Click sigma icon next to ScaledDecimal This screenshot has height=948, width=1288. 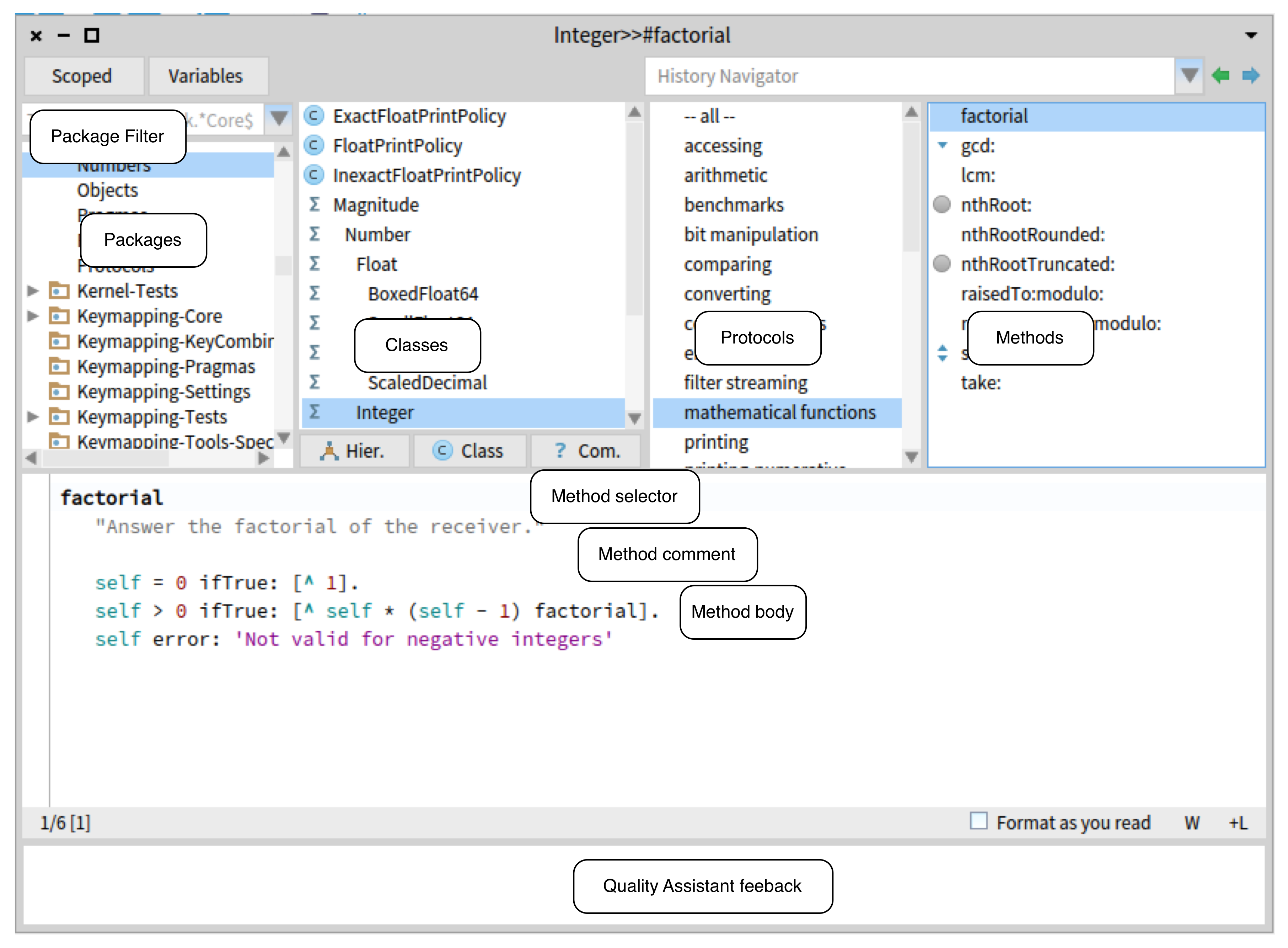(314, 382)
